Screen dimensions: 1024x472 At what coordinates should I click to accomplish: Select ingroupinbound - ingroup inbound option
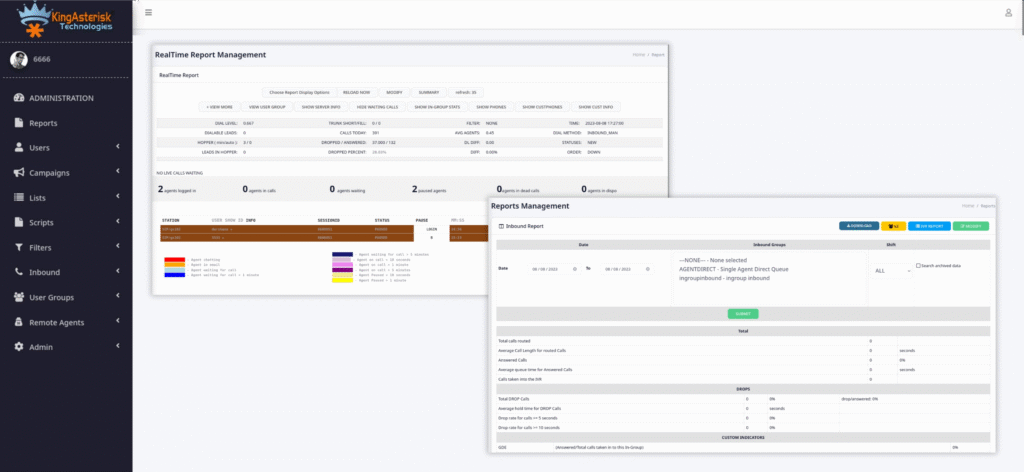pos(724,278)
